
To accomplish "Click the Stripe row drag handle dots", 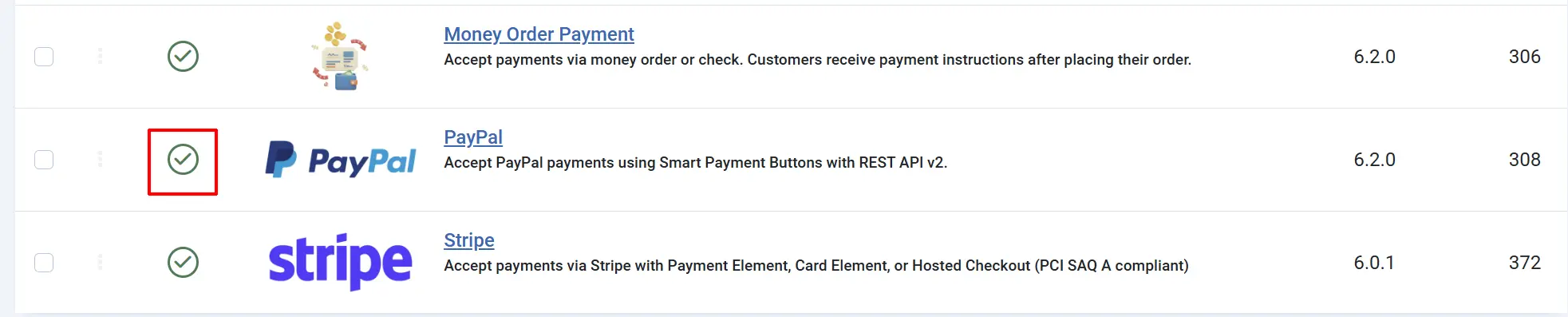I will pyautogui.click(x=100, y=262).
